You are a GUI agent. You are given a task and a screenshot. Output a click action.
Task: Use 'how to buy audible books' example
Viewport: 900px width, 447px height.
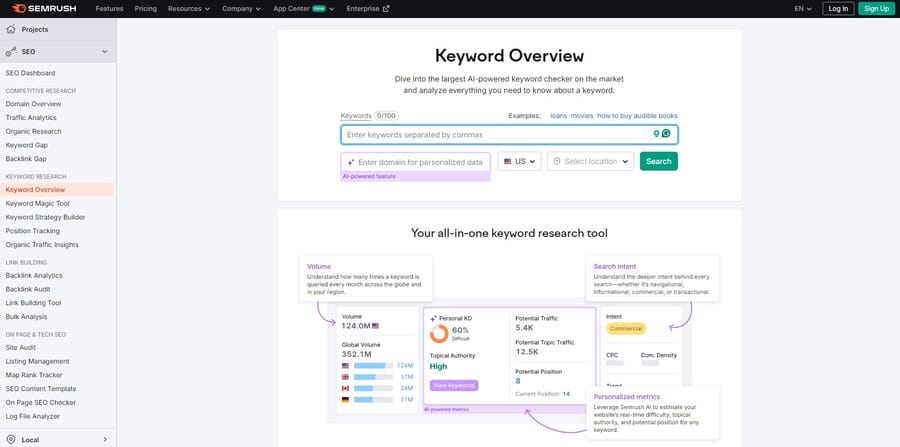(637, 116)
